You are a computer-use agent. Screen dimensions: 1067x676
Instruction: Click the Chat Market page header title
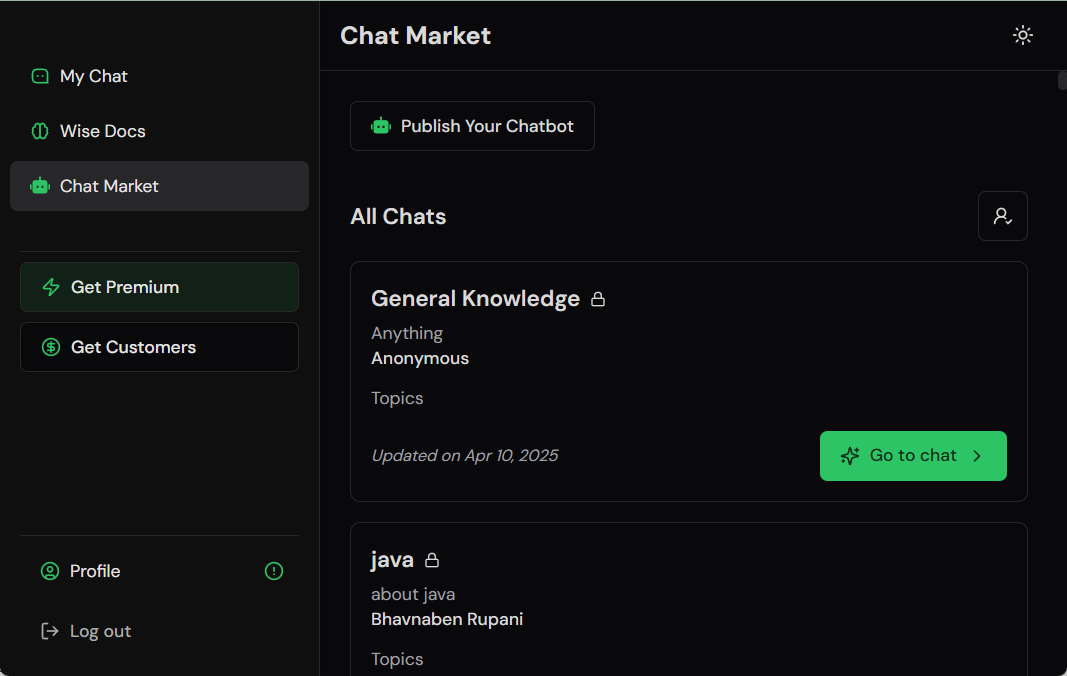[x=415, y=35]
